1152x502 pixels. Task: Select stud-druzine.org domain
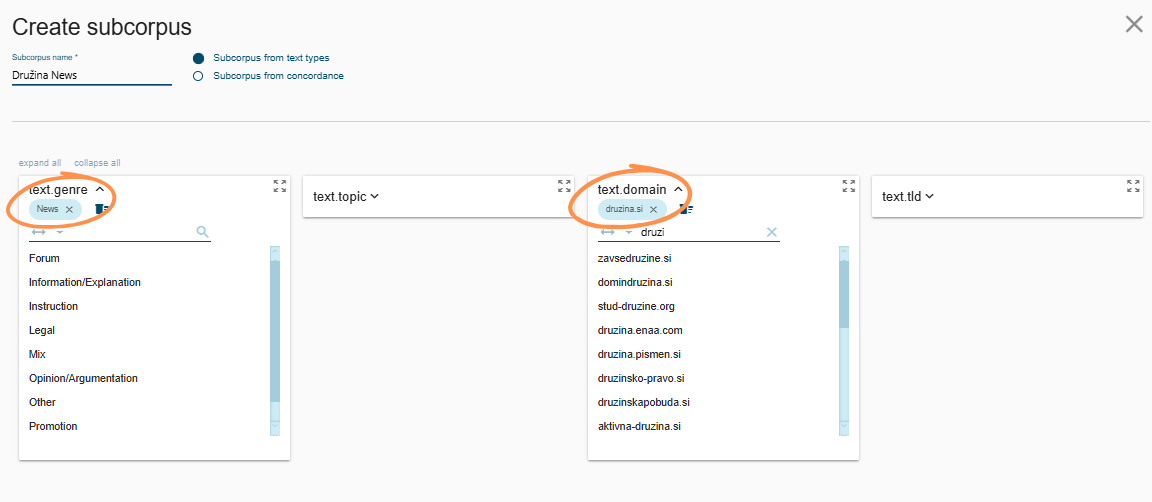point(636,306)
